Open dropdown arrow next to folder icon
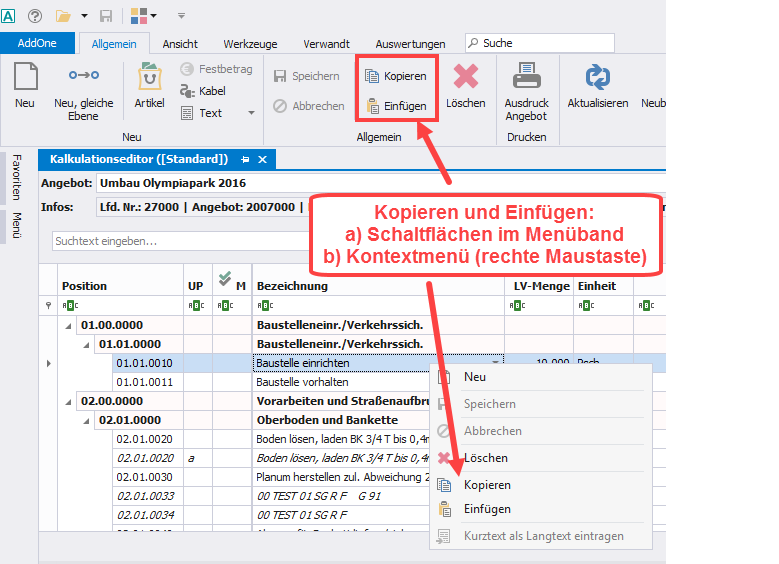Viewport: 779px width, 564px height. pos(84,16)
